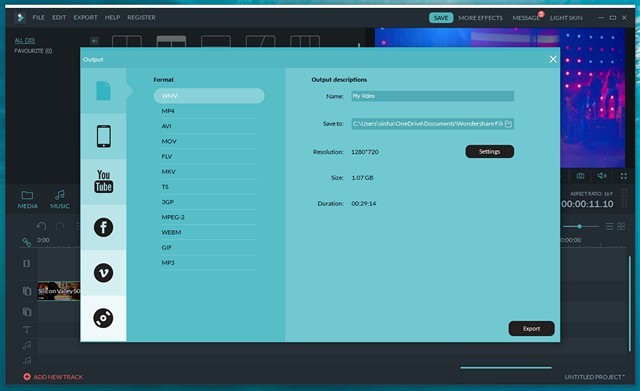Browse the Save to folder icon
Screen dimensions: 640x391
(508, 124)
